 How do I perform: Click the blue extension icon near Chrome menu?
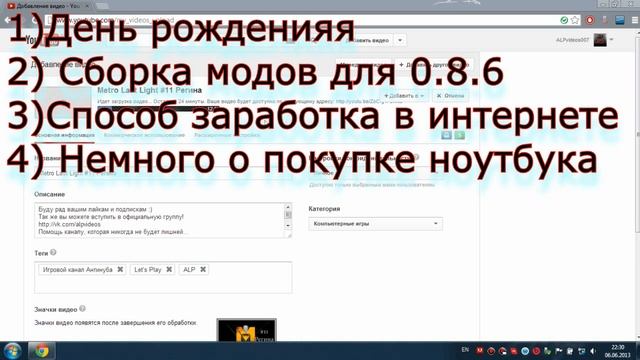click(620, 20)
